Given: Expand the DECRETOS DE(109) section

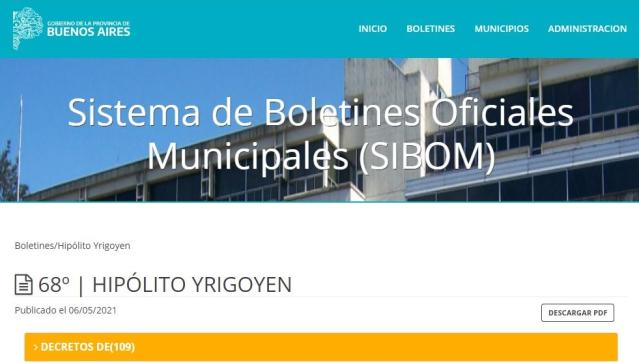Looking at the screenshot, I should point(321,347).
